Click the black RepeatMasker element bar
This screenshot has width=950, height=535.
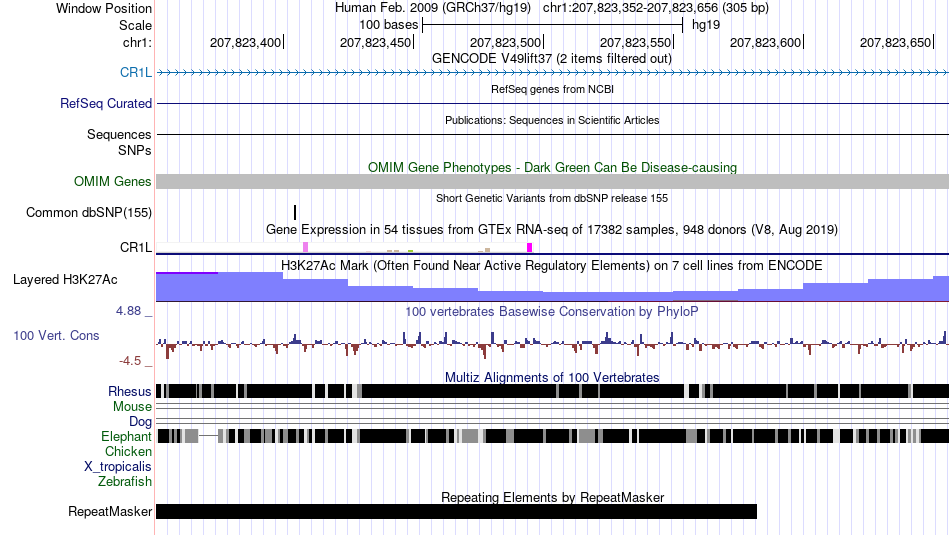(456, 511)
